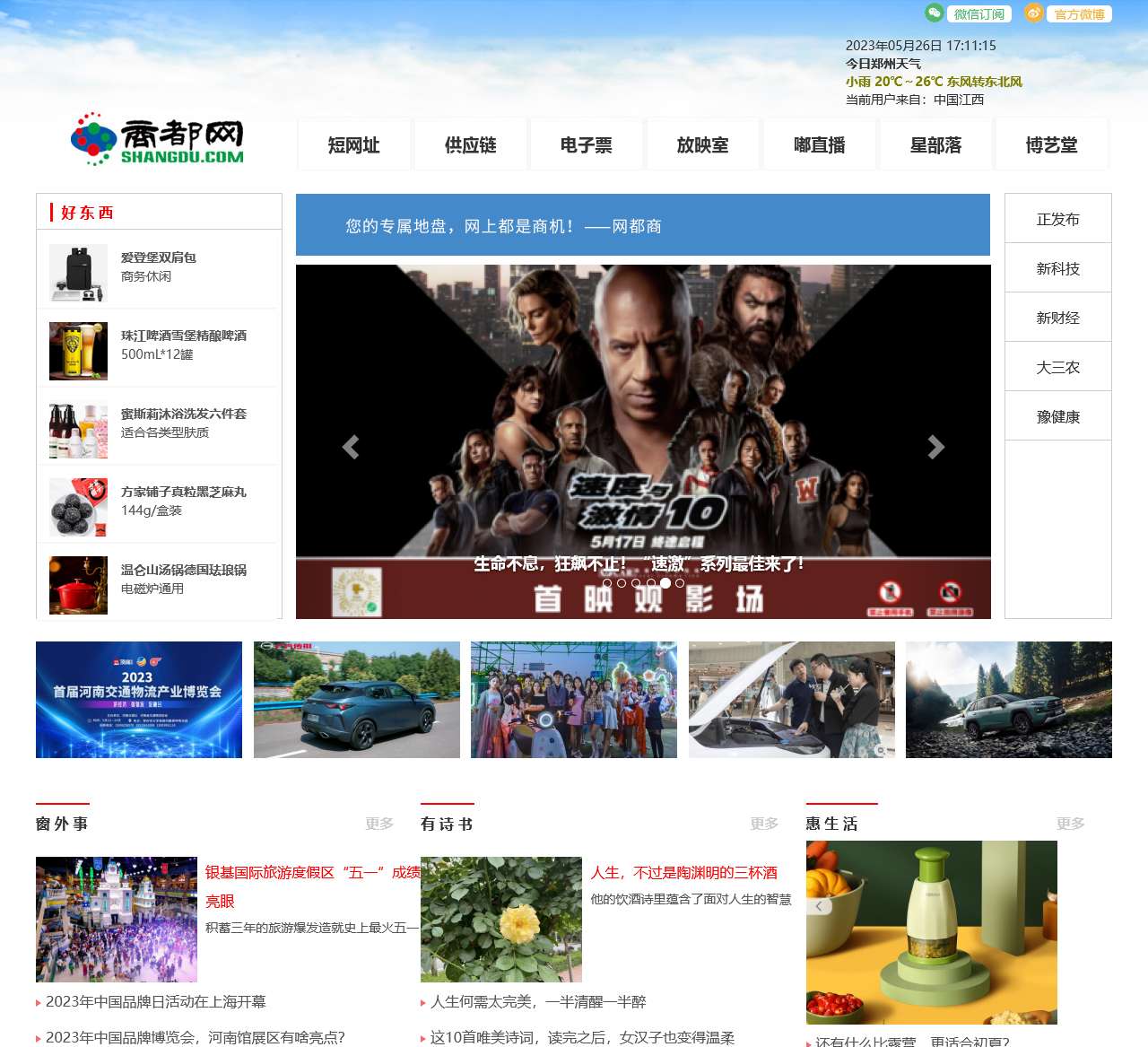Go to the 电子票 section
This screenshot has height=1047, width=1148.
pos(587,144)
